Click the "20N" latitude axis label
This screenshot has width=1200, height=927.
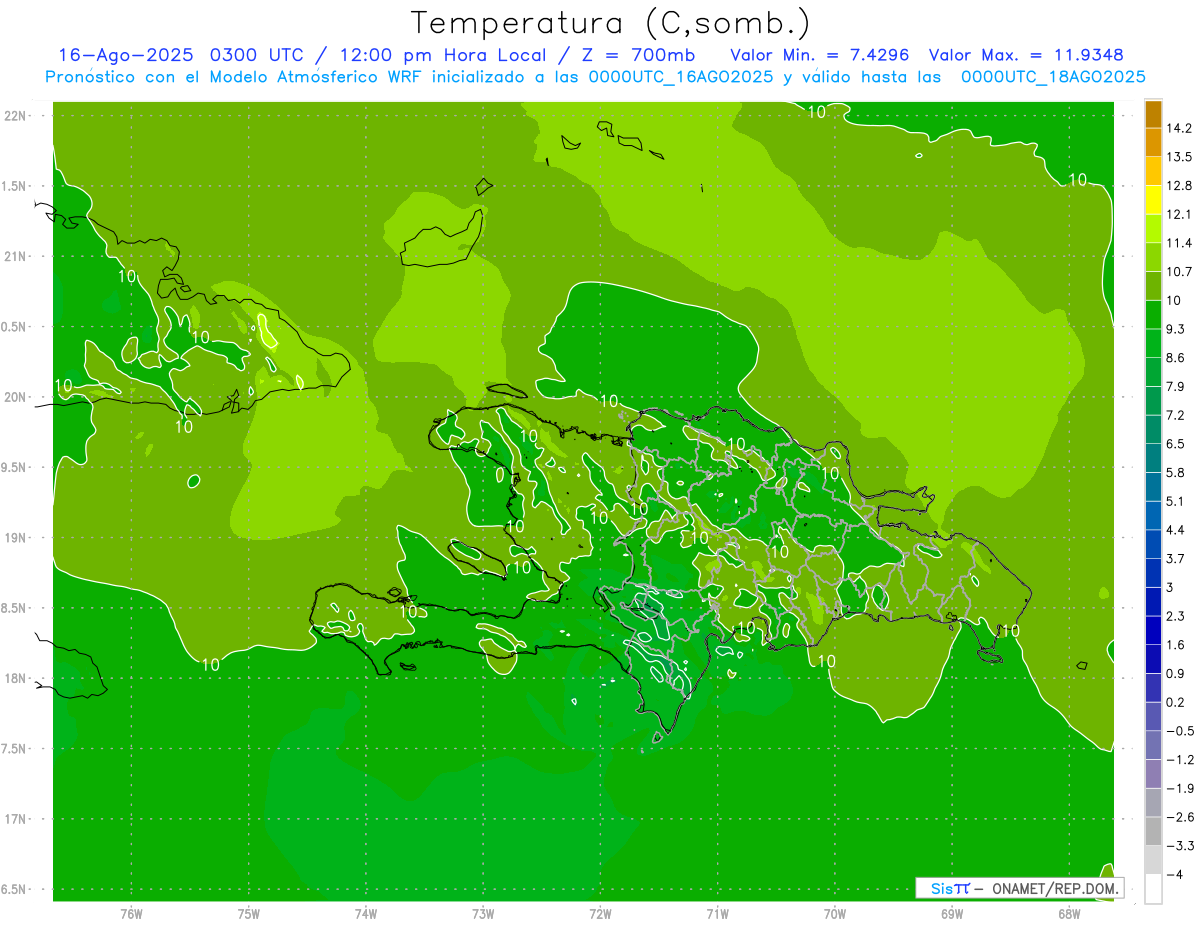point(16,397)
